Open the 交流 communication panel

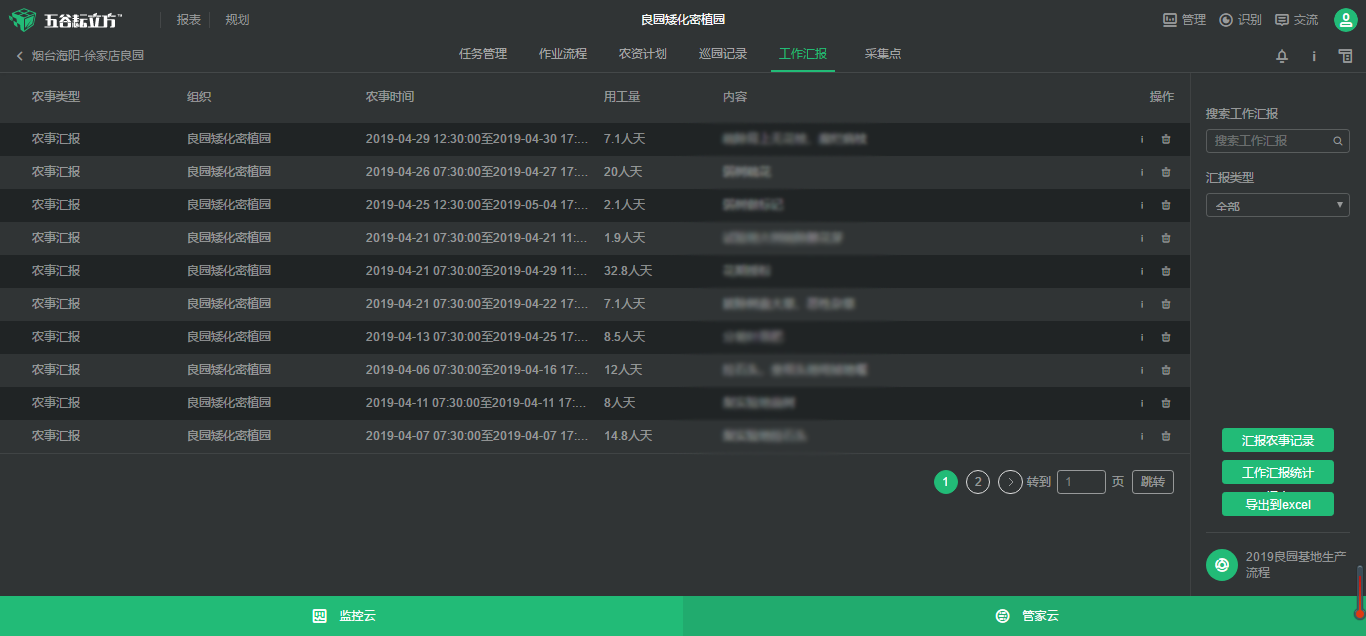(x=1296, y=19)
